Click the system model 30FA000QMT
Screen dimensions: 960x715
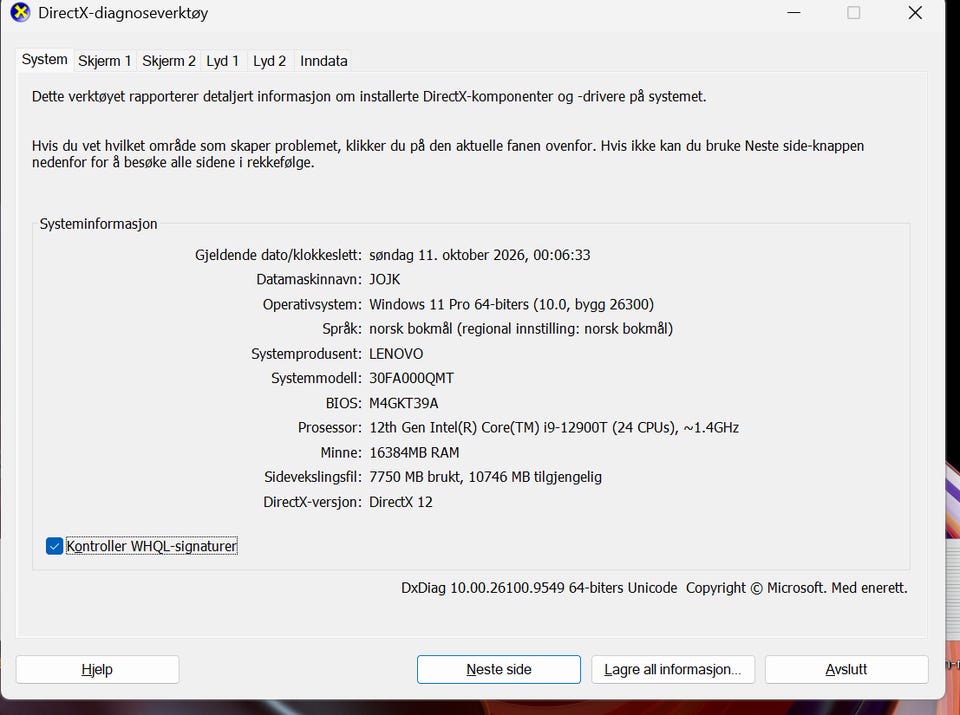[x=411, y=378]
